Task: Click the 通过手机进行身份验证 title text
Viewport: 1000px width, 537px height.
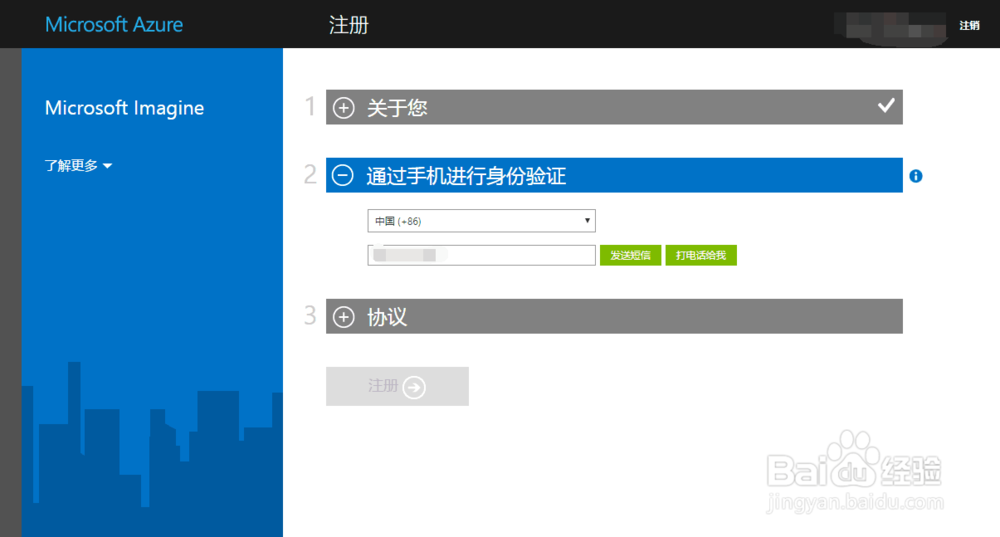Action: pyautogui.click(x=466, y=176)
